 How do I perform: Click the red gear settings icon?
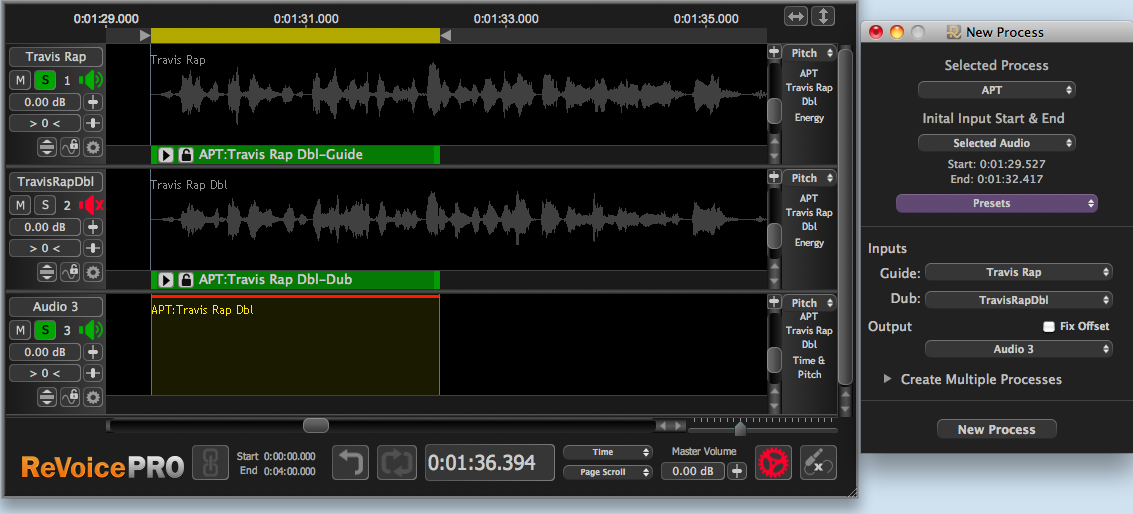click(772, 462)
